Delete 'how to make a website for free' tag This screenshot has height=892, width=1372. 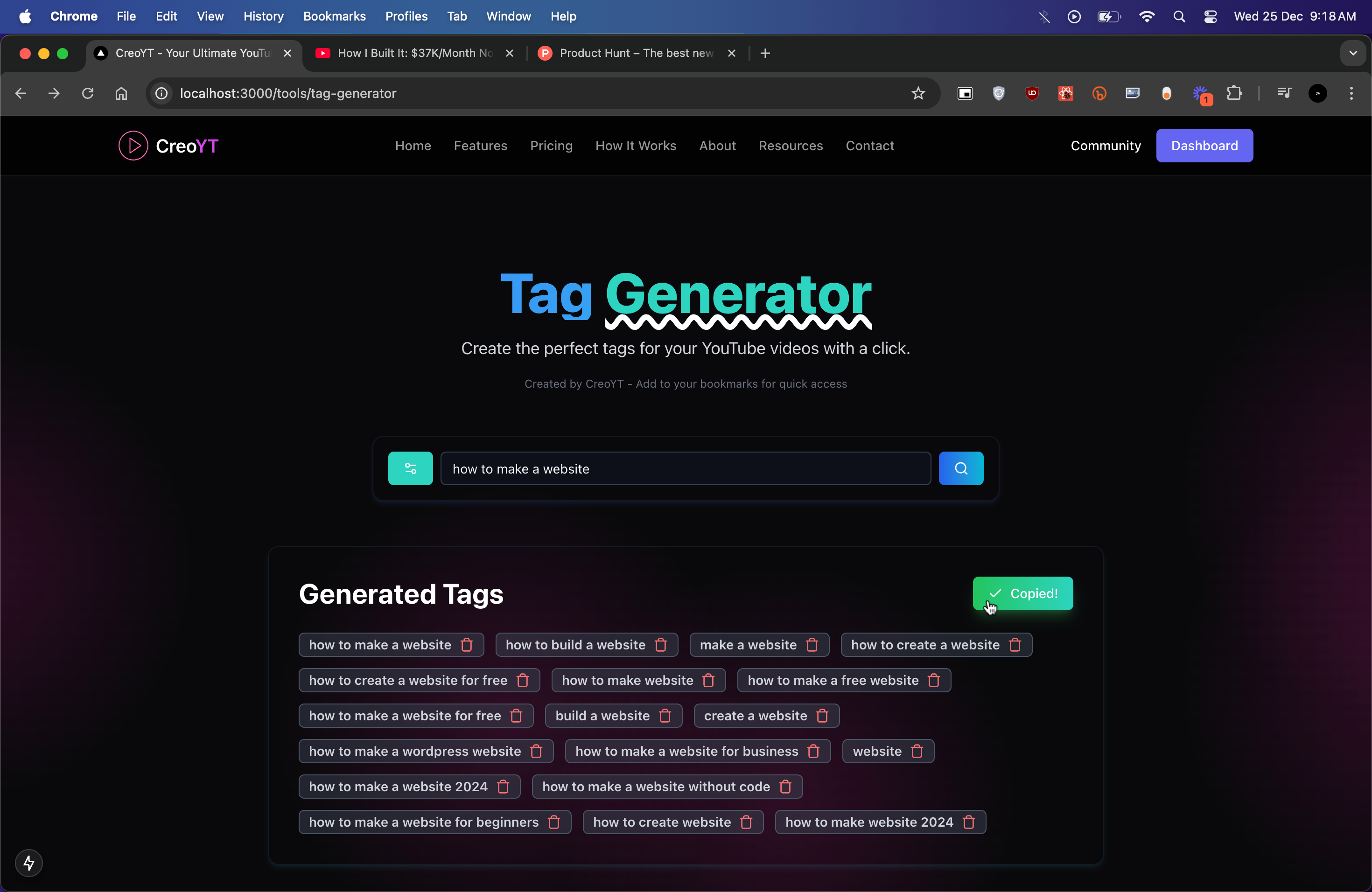tap(517, 716)
